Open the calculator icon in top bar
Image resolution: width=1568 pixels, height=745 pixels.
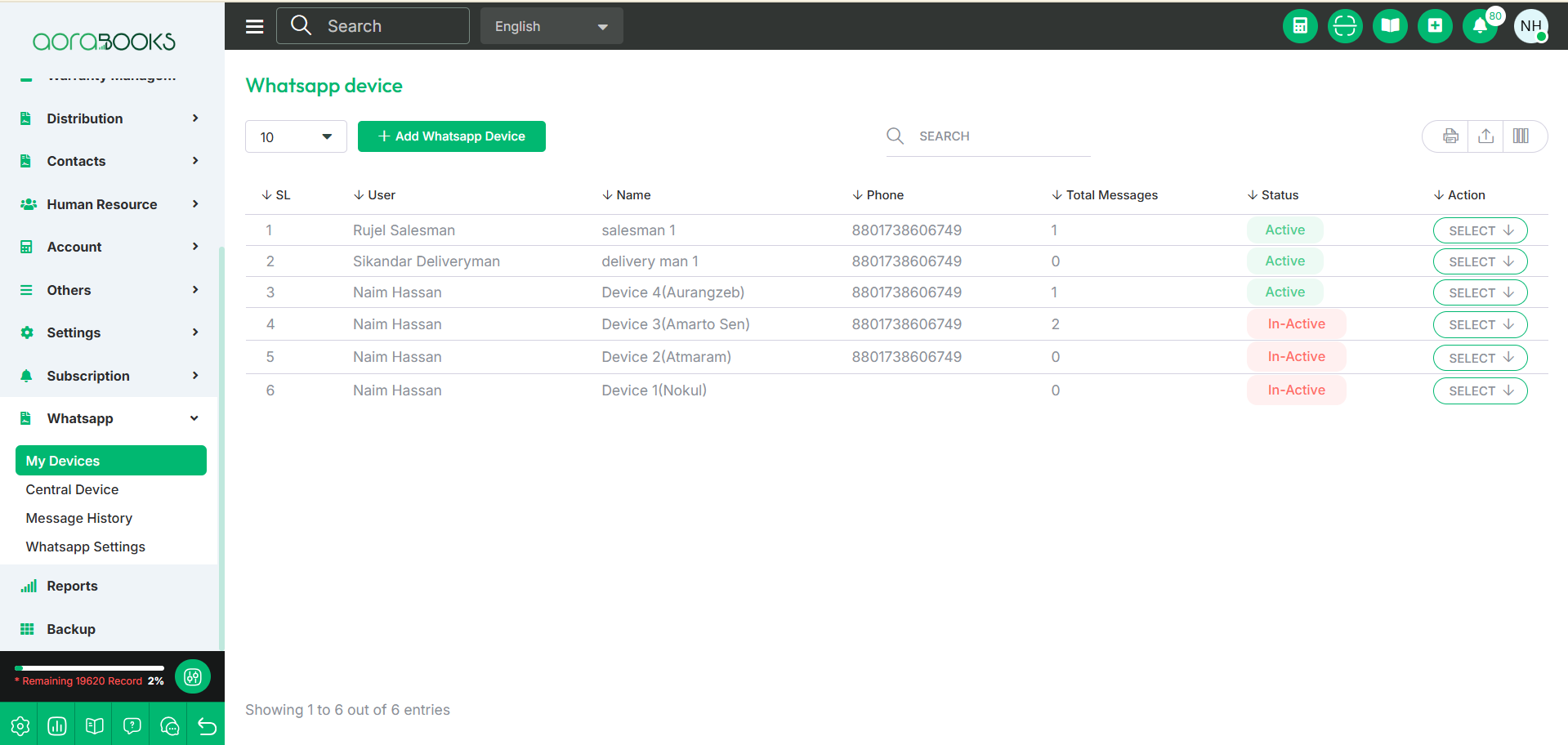(1300, 26)
